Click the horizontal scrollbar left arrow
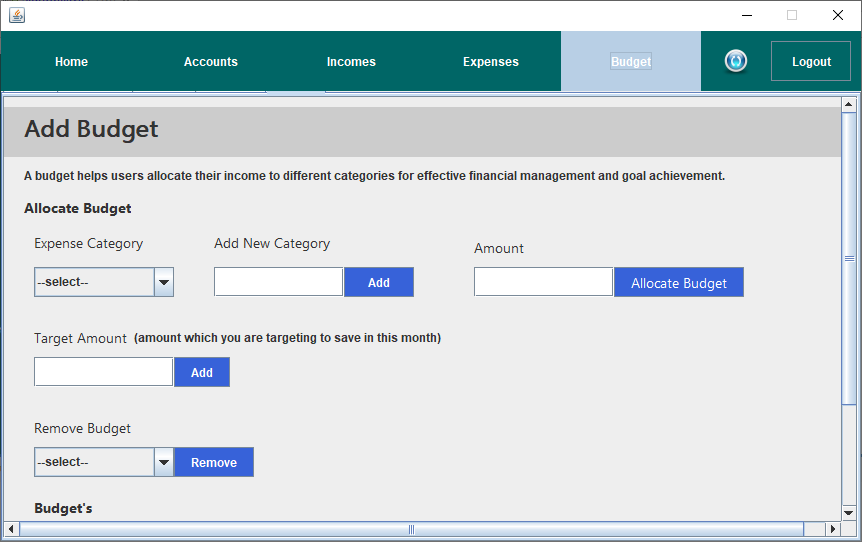The height and width of the screenshot is (542, 862). pyautogui.click(x=11, y=529)
